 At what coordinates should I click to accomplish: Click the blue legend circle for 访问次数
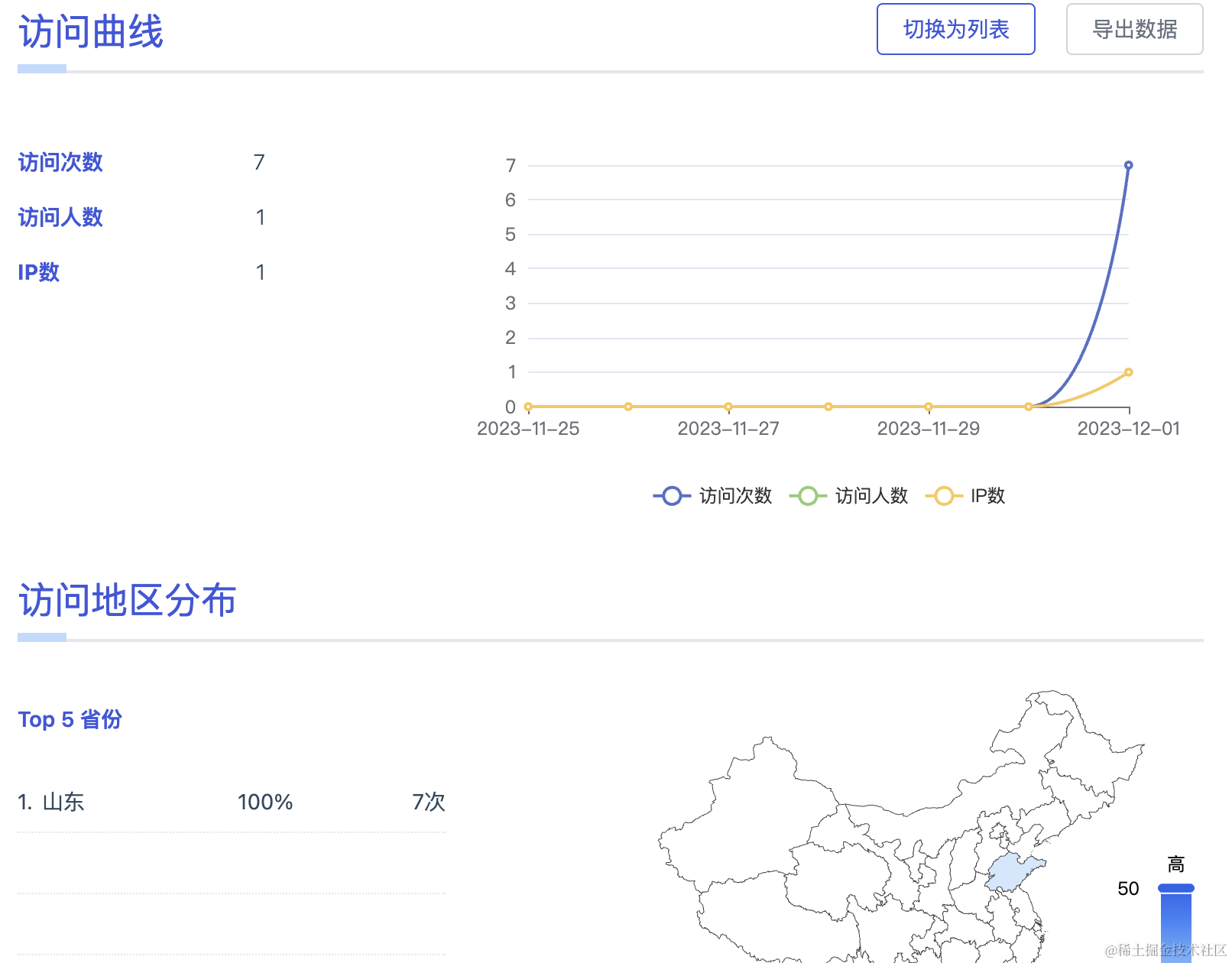pyautogui.click(x=672, y=496)
